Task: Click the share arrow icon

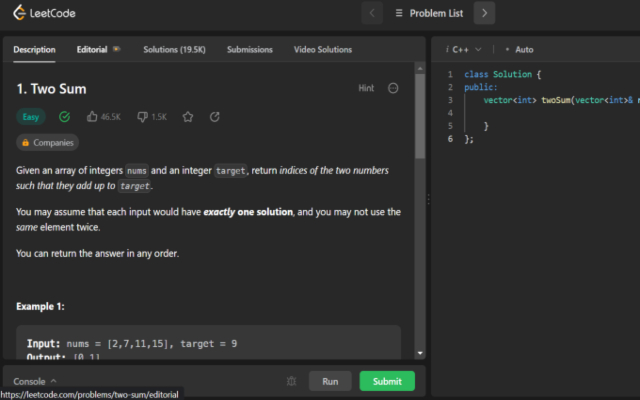Action: (215, 117)
